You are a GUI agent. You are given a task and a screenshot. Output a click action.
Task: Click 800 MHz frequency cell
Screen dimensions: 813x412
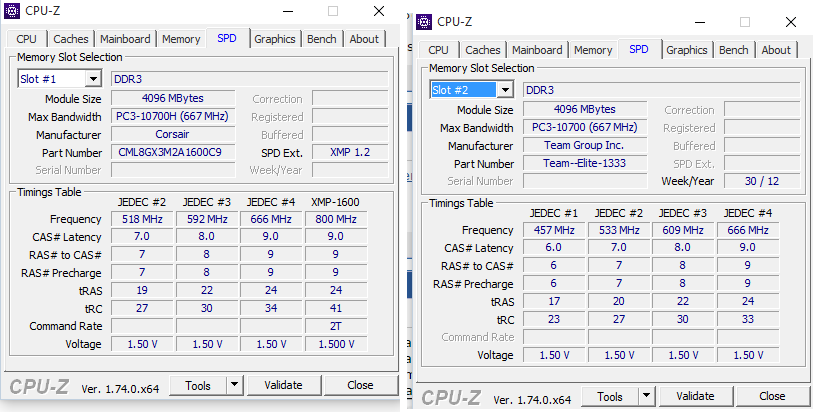click(x=336, y=219)
